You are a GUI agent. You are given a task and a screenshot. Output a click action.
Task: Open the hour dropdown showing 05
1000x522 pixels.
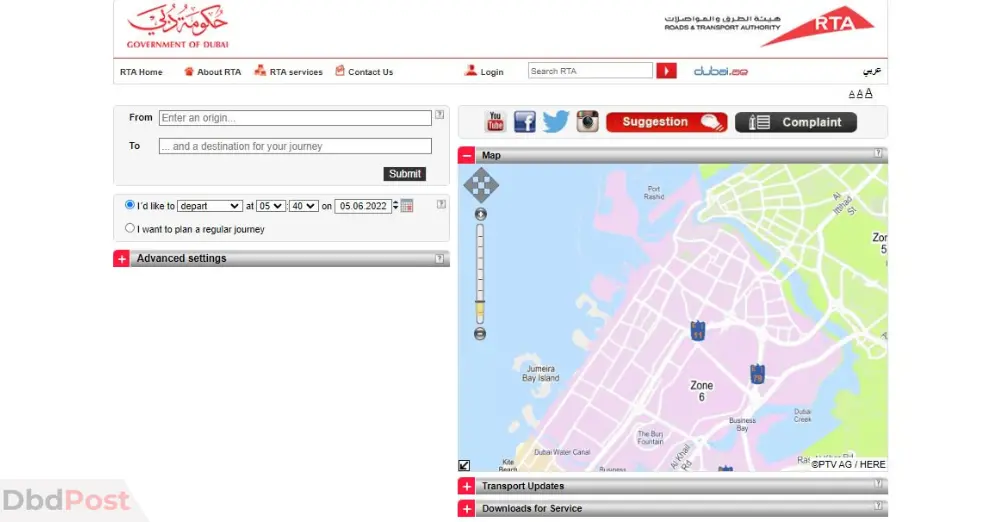pyautogui.click(x=270, y=206)
